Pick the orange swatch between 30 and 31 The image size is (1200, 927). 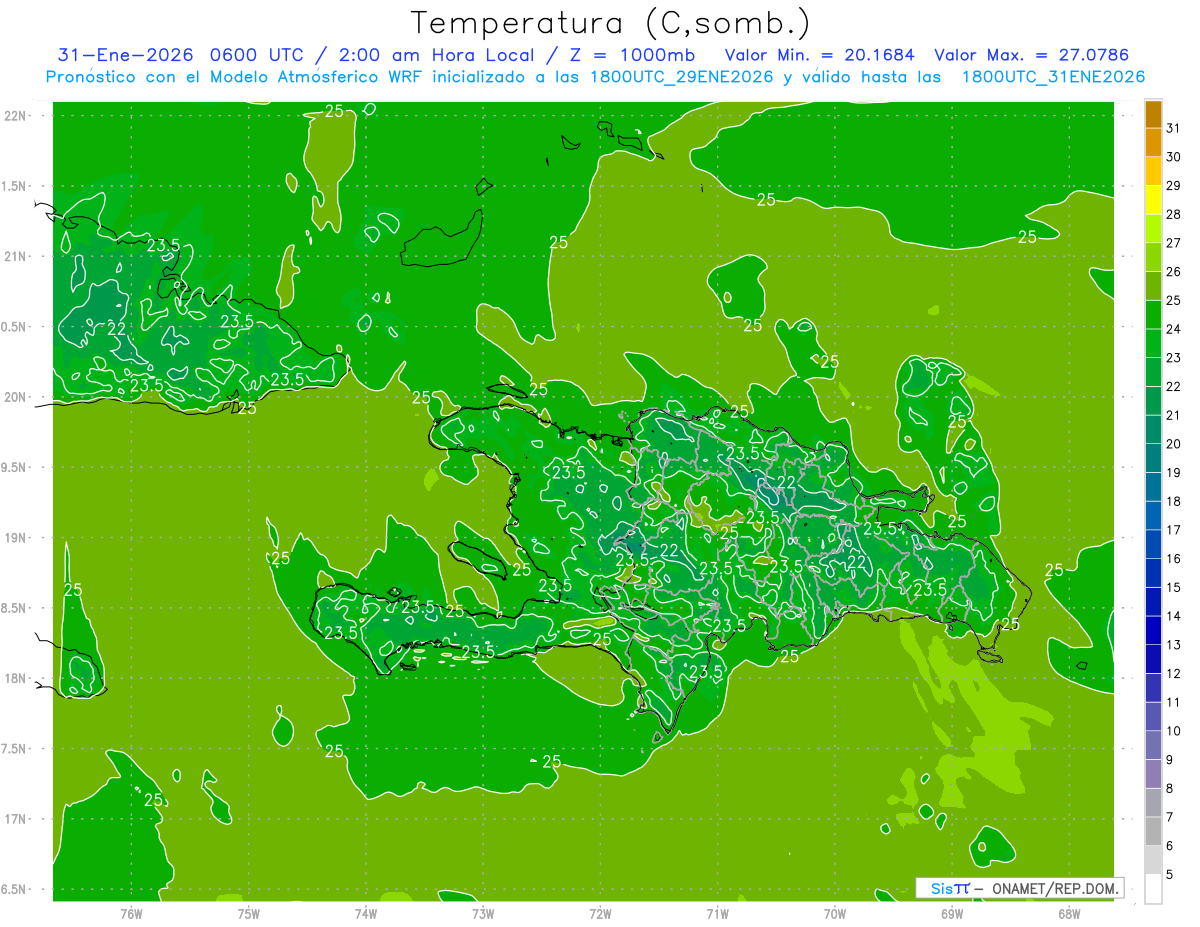[x=1153, y=142]
